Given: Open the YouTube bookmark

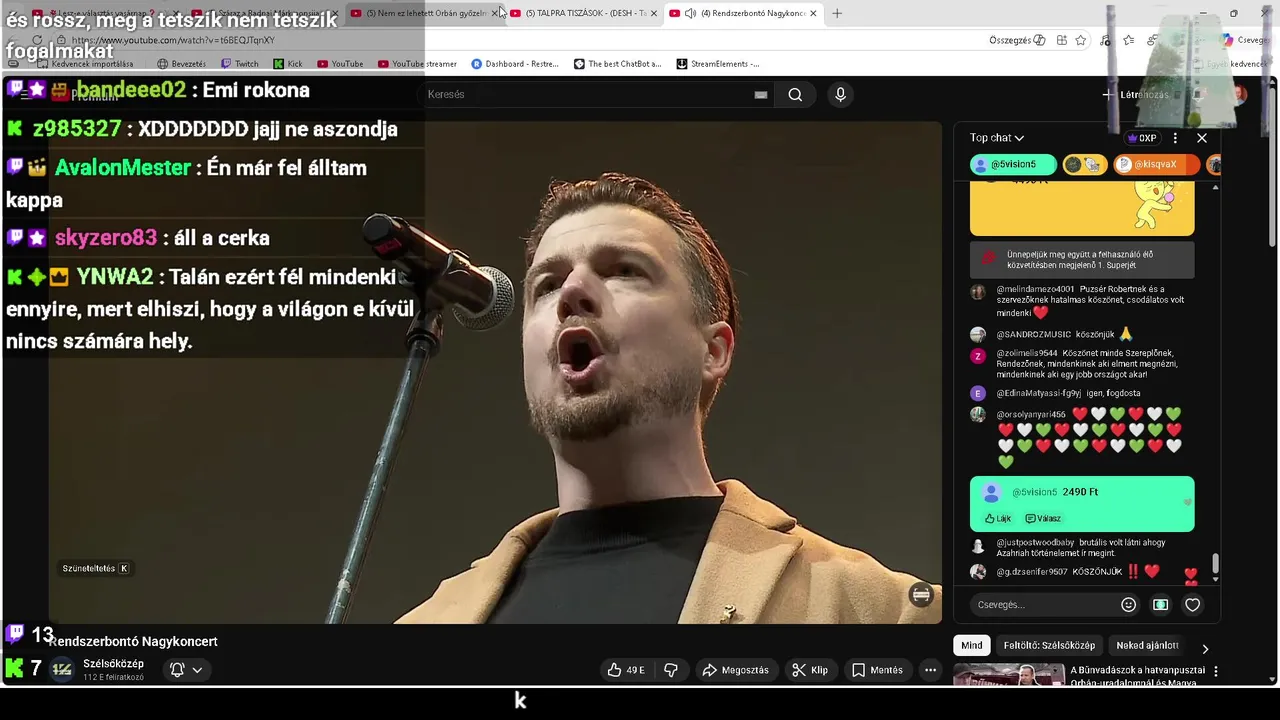Looking at the screenshot, I should click(x=340, y=64).
